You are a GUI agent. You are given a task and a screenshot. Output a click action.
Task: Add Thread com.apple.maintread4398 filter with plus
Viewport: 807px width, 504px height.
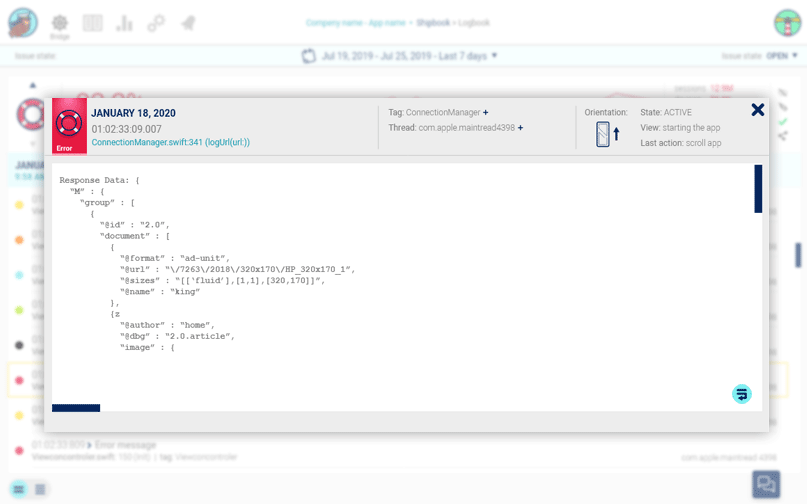(x=520, y=128)
